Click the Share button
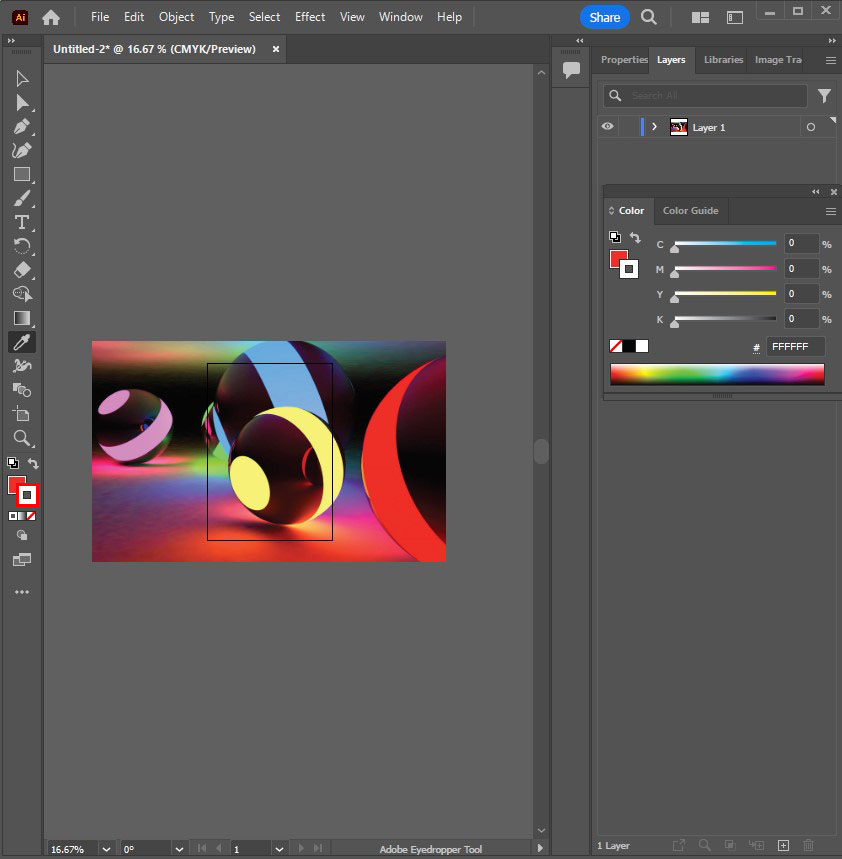The height and width of the screenshot is (859, 842). click(604, 17)
